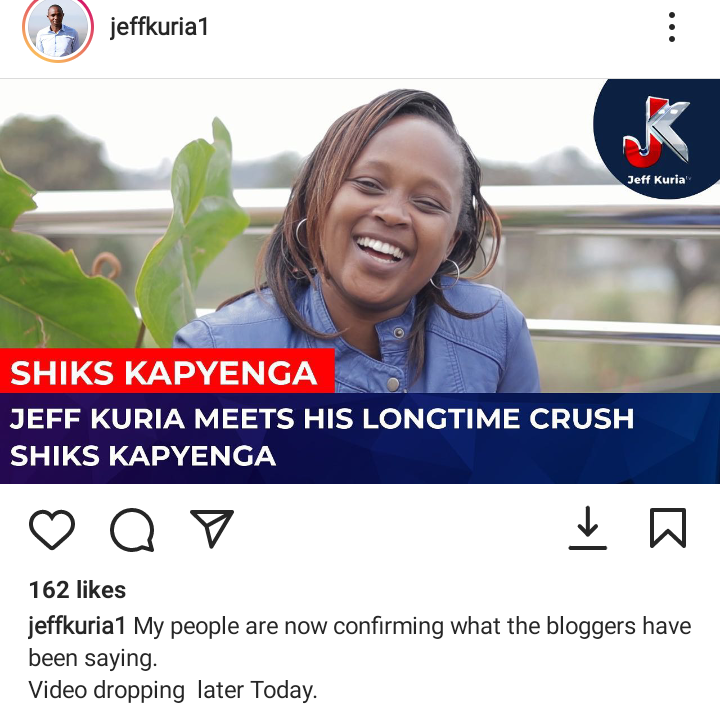Tap the blue headline banner on video
720x724 pixels.
tap(360, 438)
